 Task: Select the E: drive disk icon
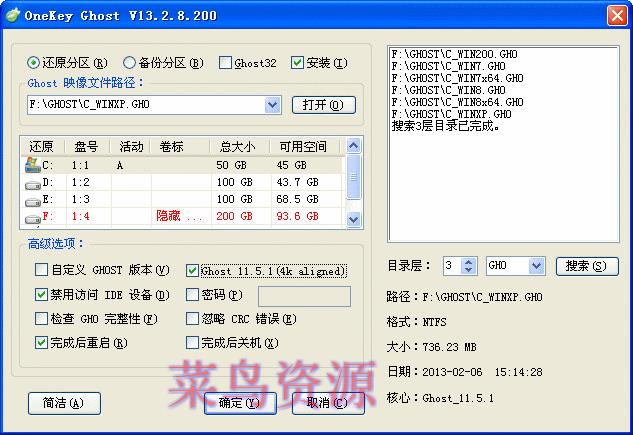(x=33, y=201)
